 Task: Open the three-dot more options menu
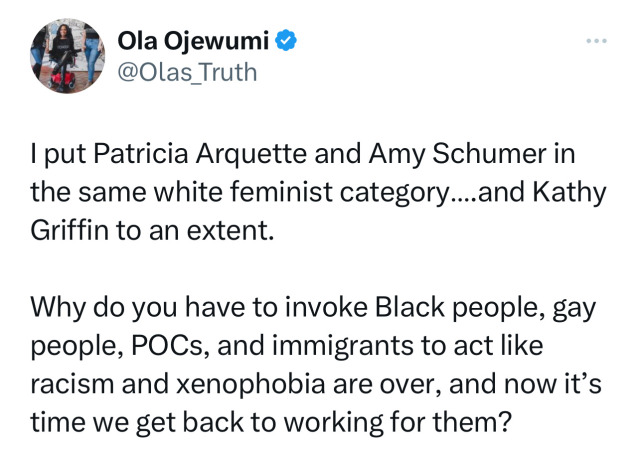[597, 41]
